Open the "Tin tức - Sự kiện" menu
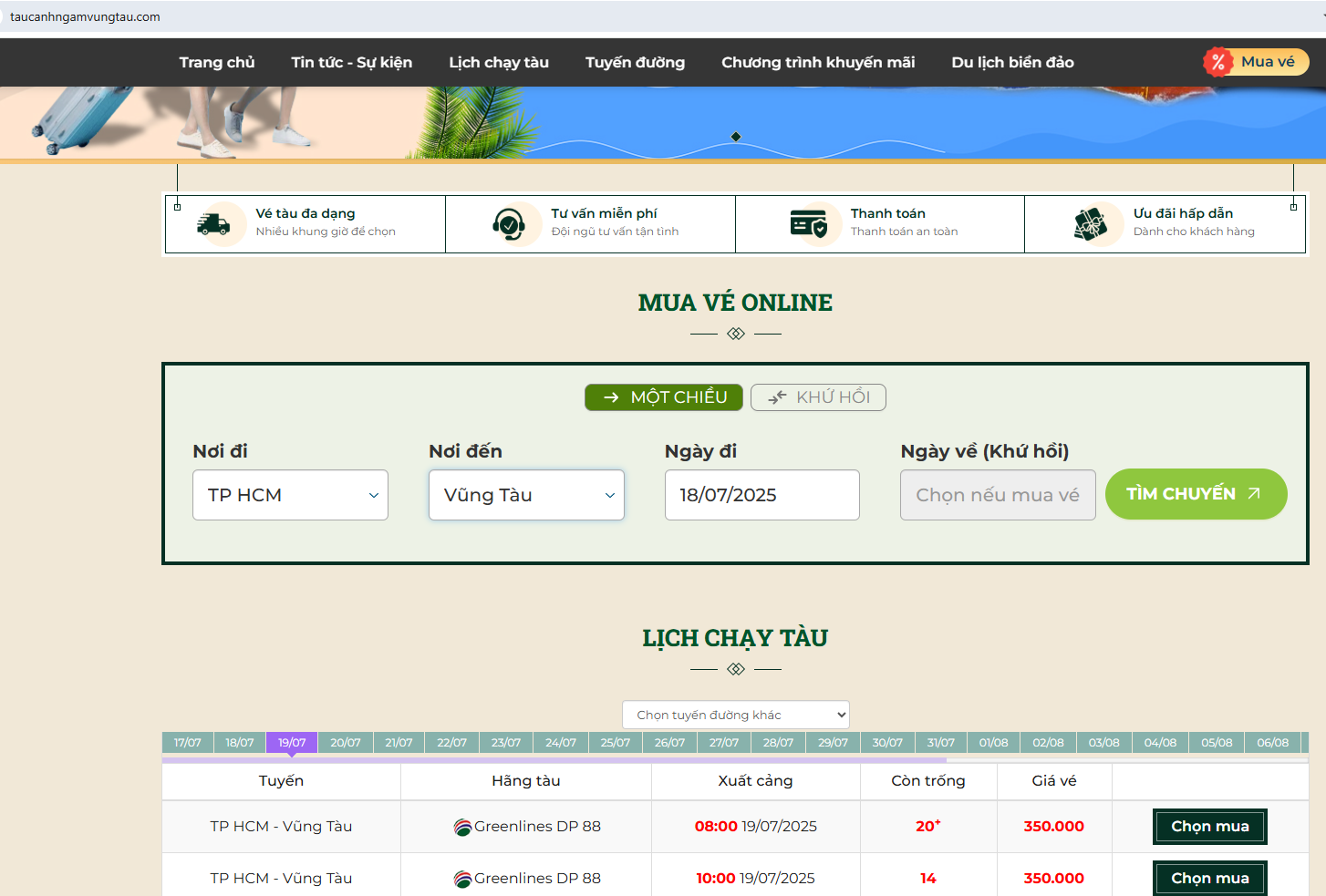This screenshot has height=896, width=1326. 351,62
